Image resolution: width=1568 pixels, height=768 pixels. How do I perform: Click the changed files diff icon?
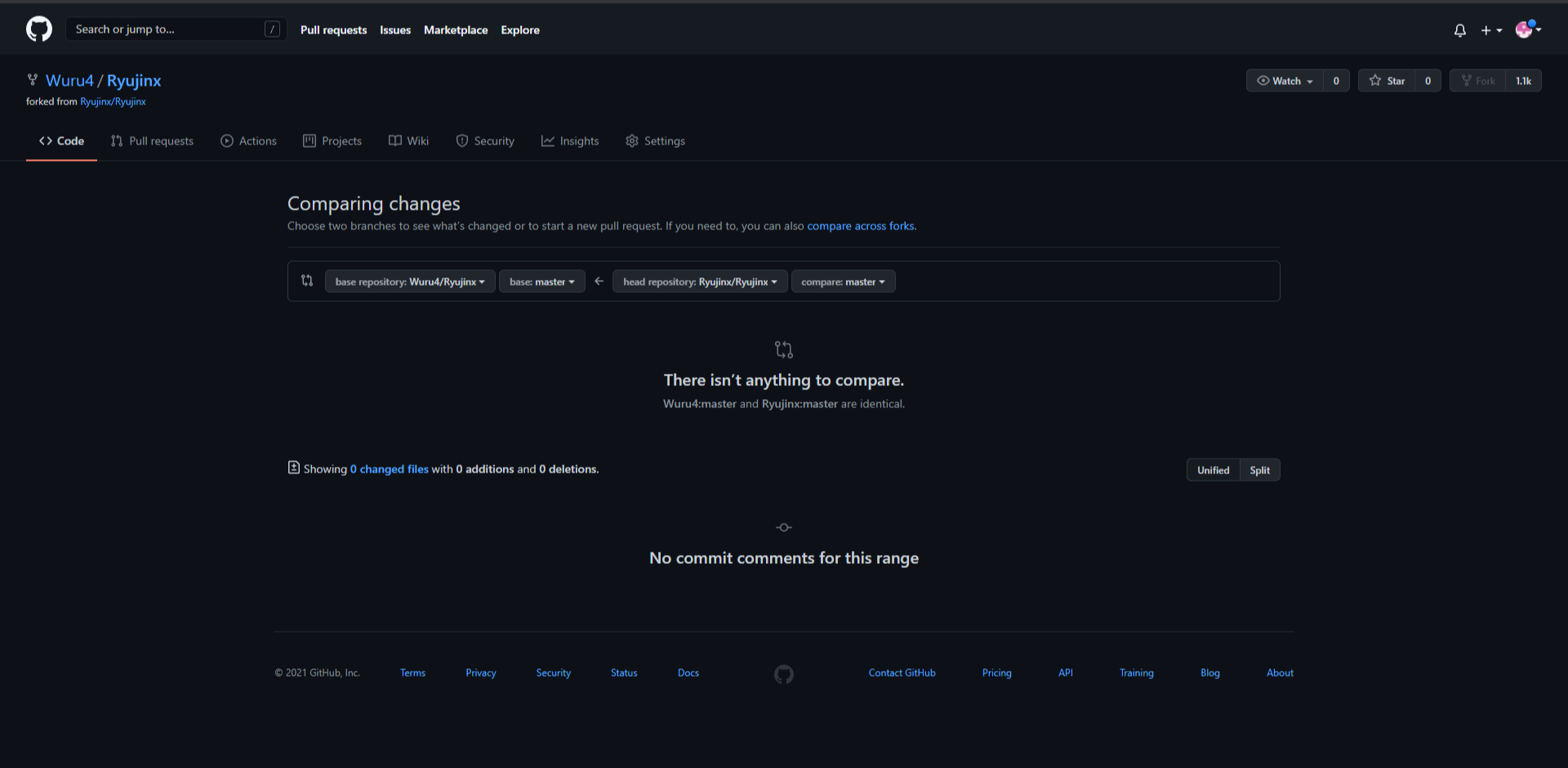(294, 468)
